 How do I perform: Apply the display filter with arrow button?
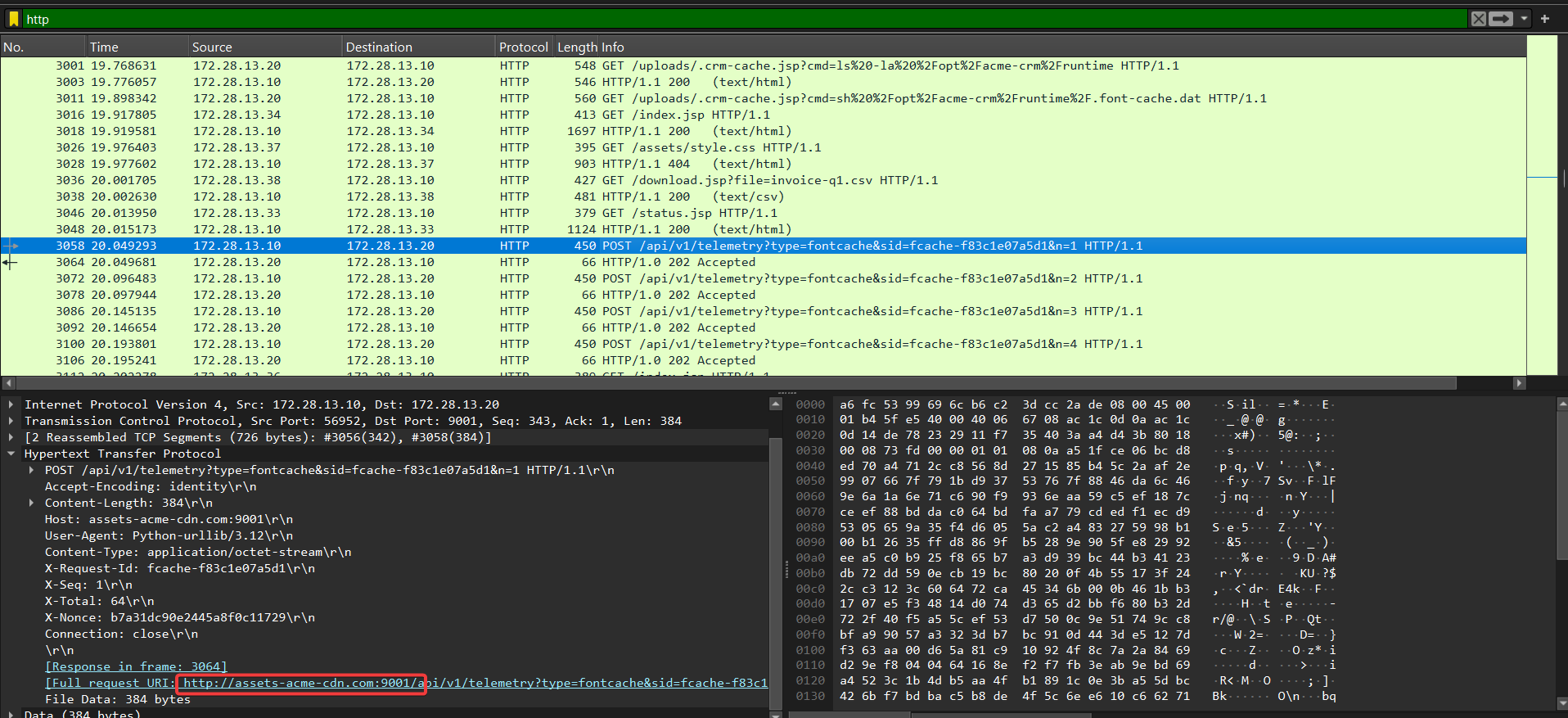coord(1501,19)
